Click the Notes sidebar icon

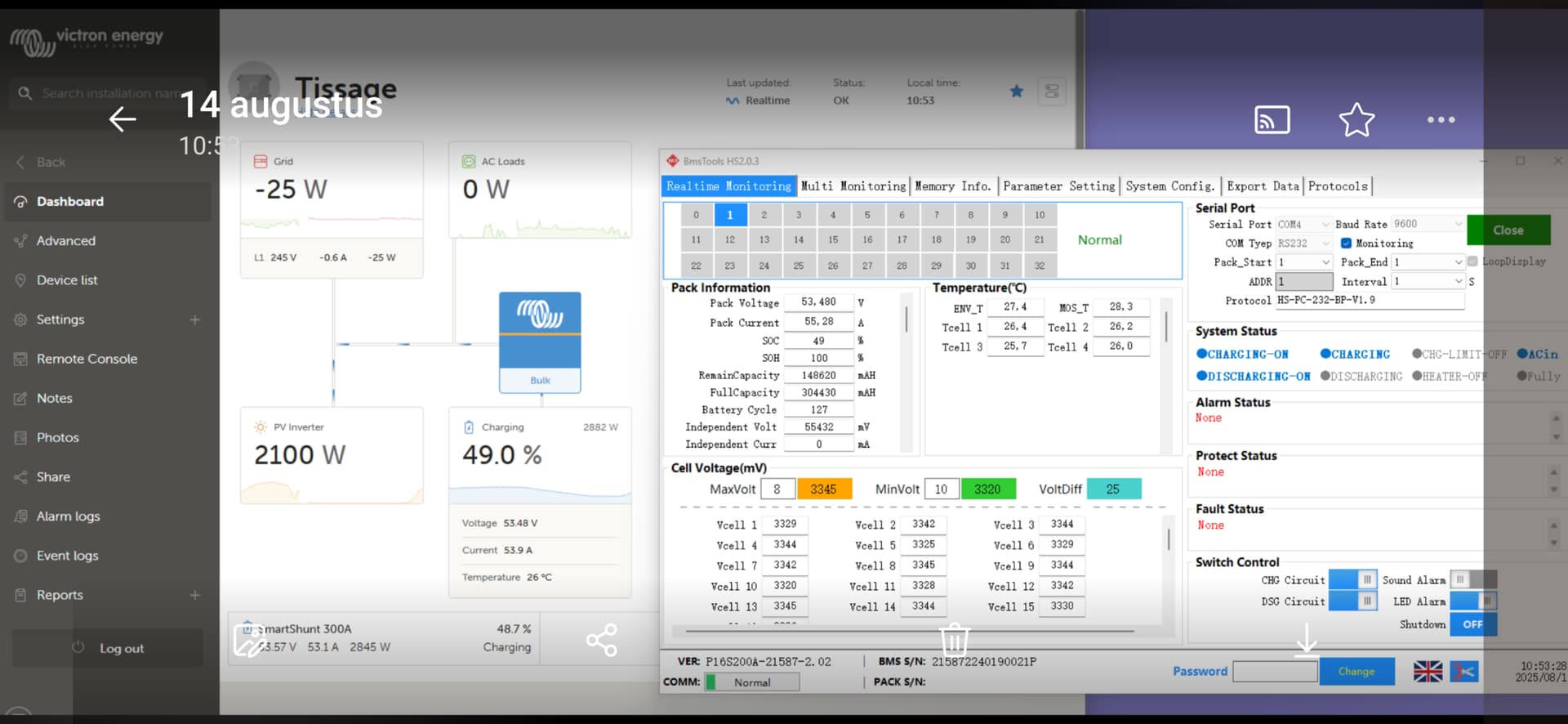[20, 399]
